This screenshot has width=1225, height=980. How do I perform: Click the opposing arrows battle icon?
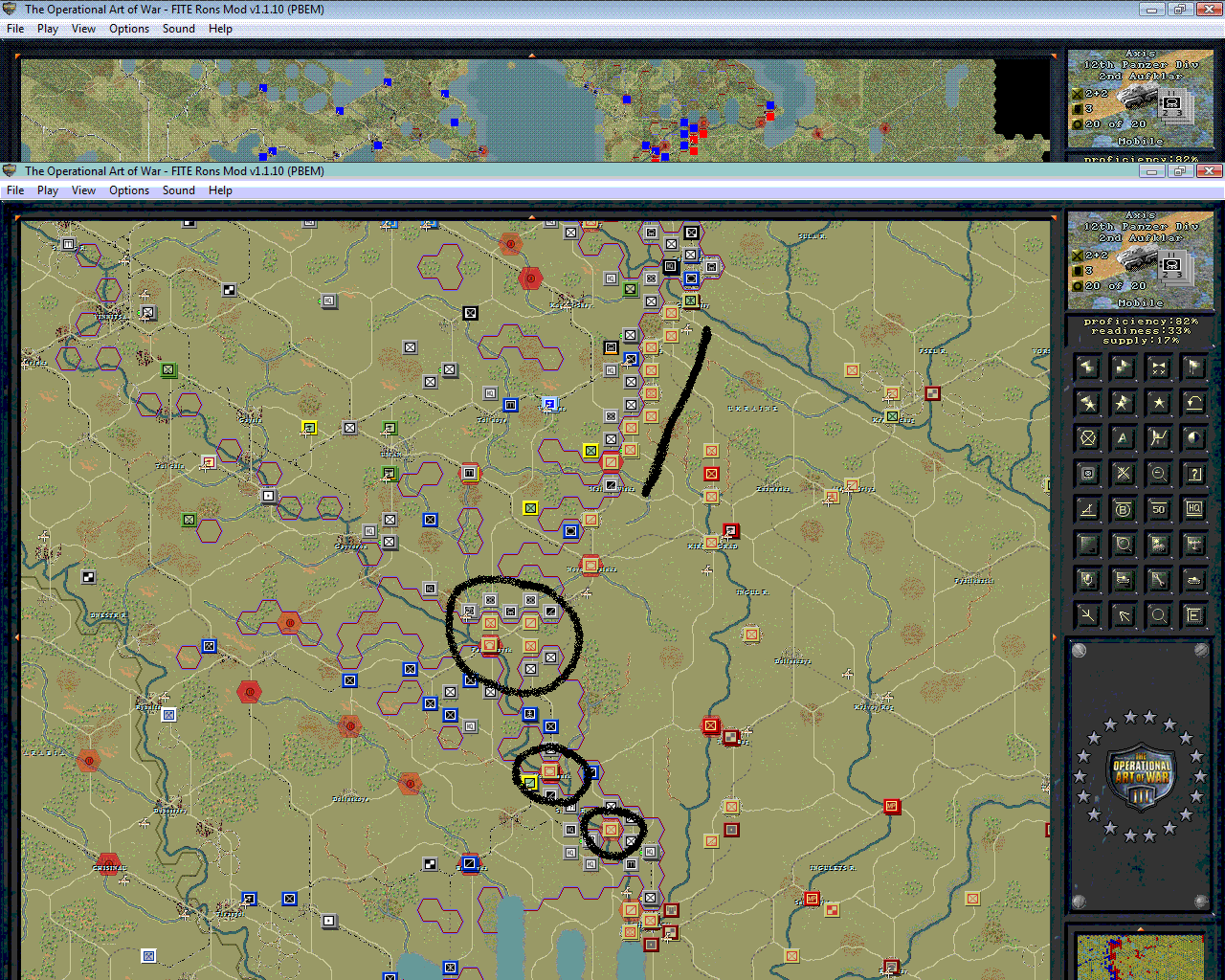pyautogui.click(x=1159, y=367)
